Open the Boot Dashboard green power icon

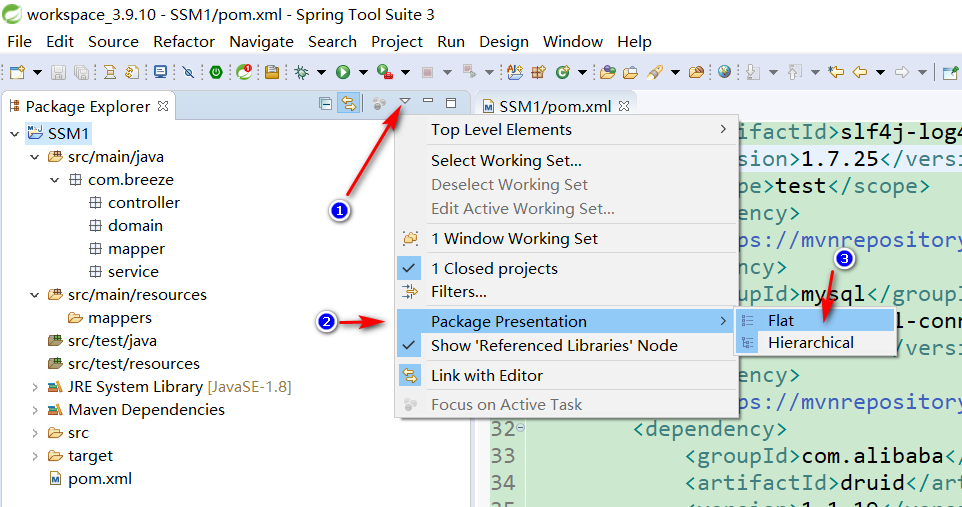pos(216,72)
